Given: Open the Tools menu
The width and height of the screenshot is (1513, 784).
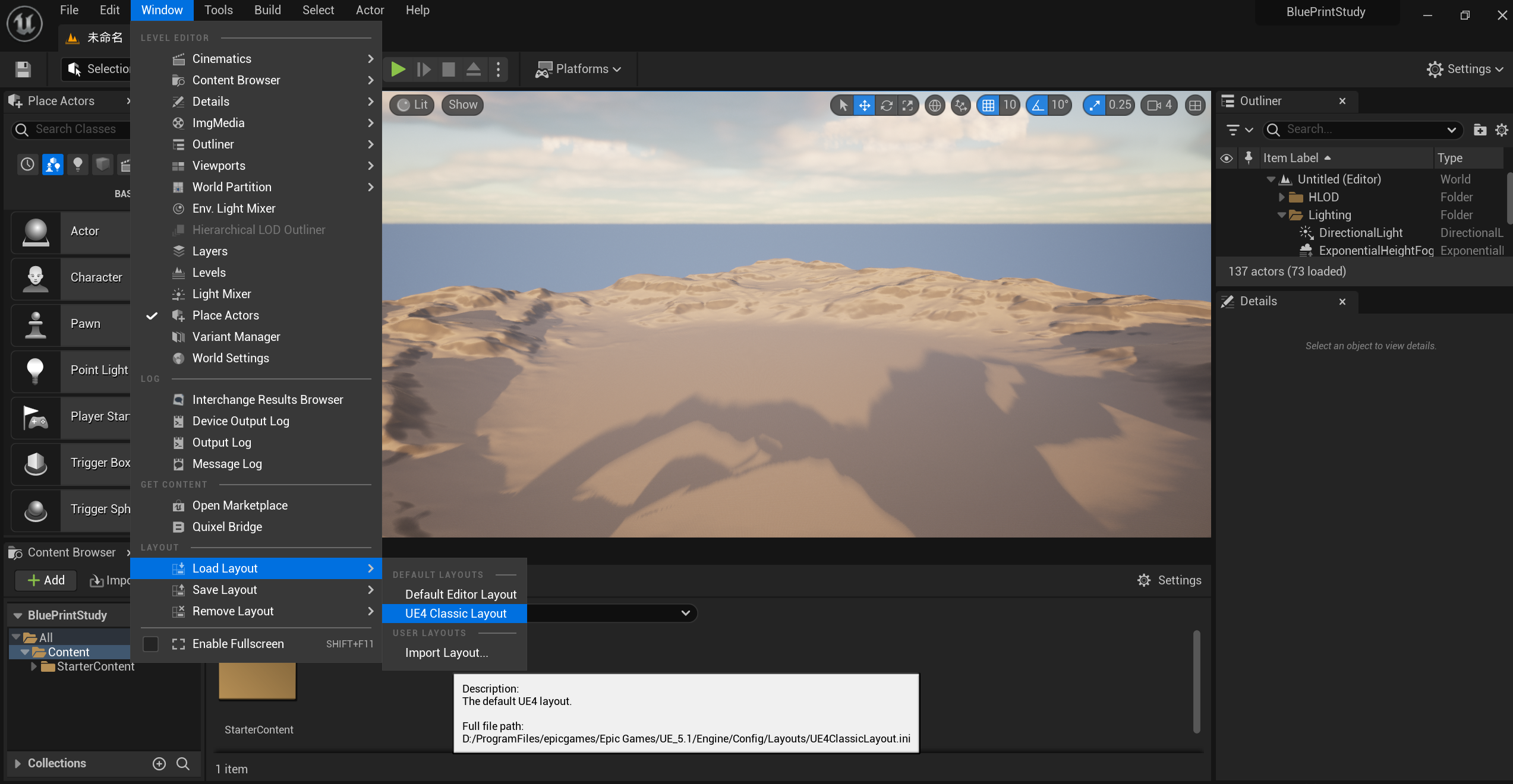Looking at the screenshot, I should click(218, 10).
